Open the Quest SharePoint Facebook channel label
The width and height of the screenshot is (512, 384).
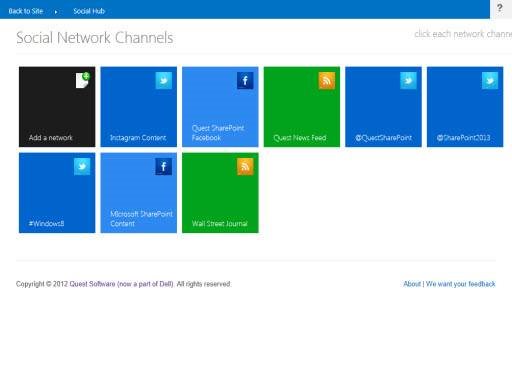point(218,133)
